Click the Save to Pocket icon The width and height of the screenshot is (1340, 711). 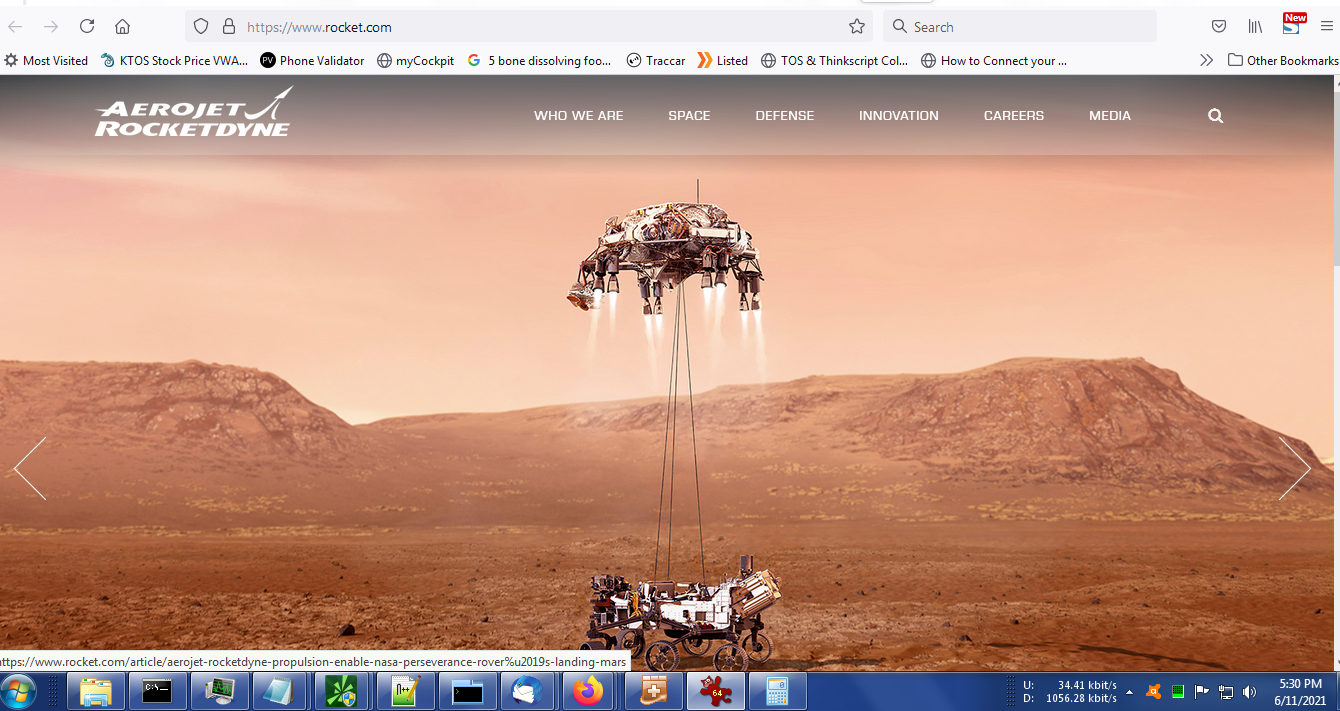click(x=1219, y=27)
